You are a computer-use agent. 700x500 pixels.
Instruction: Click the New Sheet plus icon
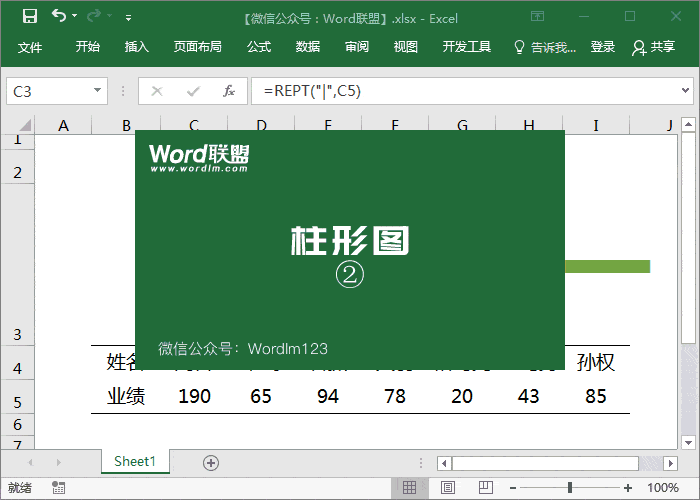click(211, 462)
